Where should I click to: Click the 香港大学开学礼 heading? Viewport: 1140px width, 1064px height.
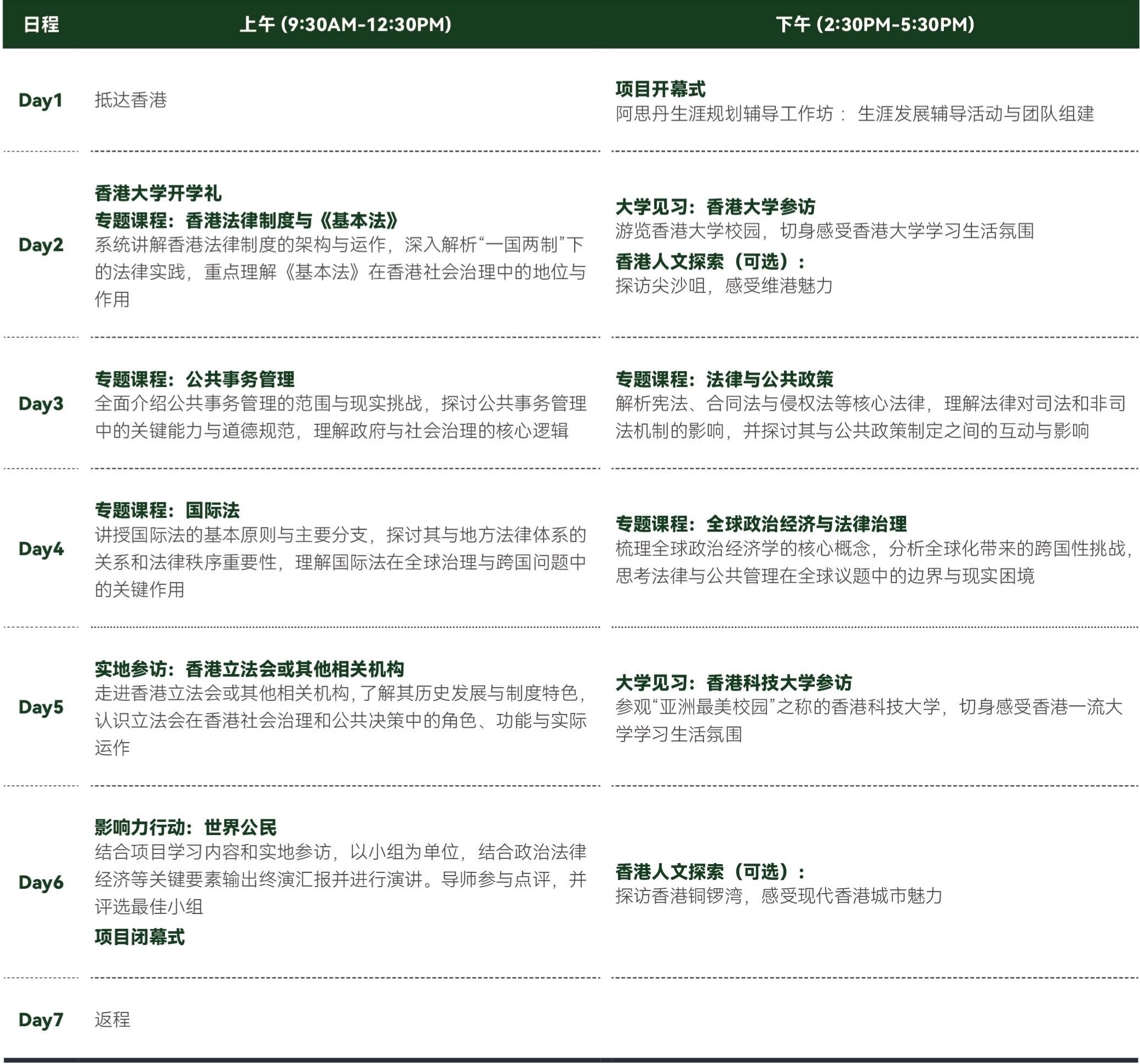(158, 193)
